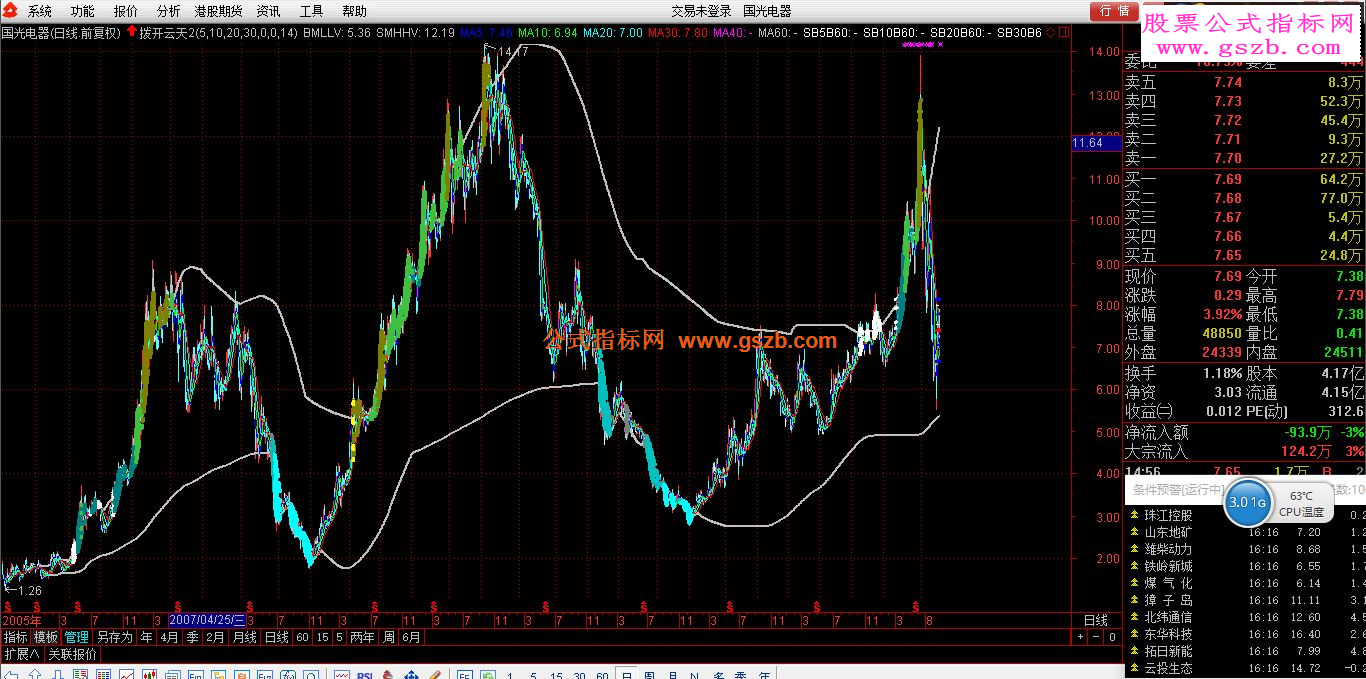
Task: Open the 港股期货 menu
Action: point(218,11)
